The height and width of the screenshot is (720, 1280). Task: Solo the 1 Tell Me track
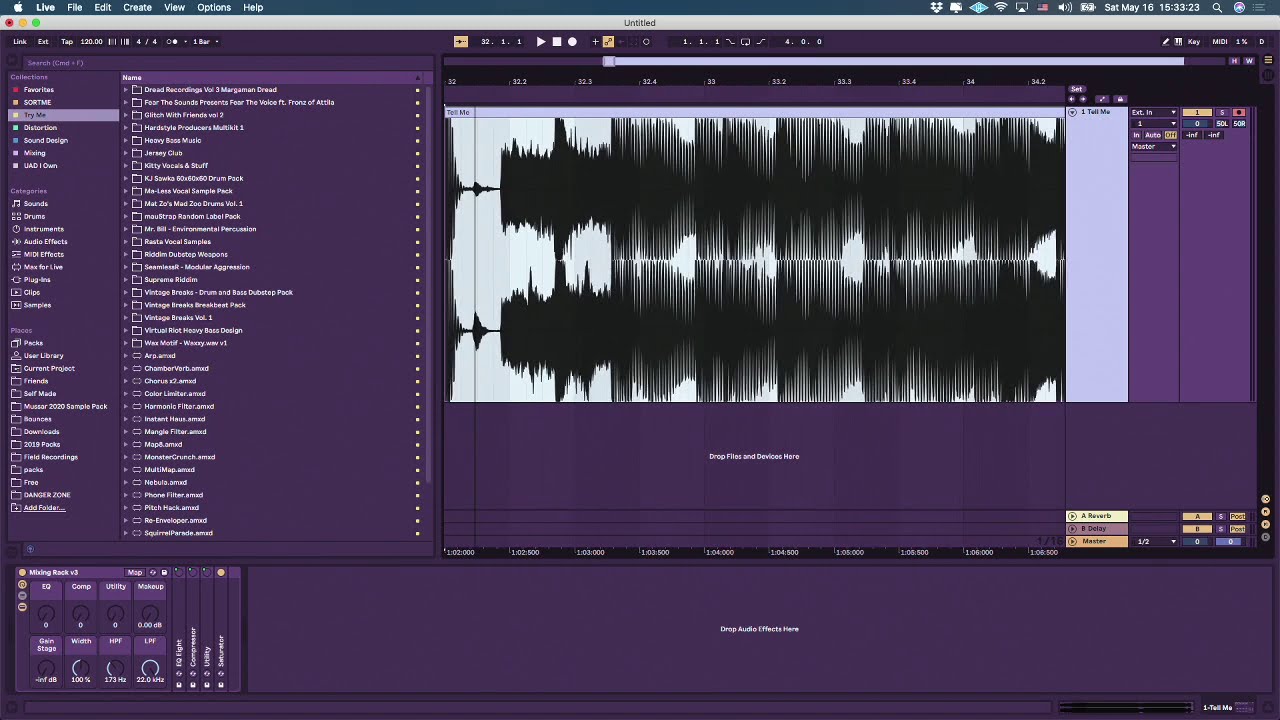click(1221, 113)
